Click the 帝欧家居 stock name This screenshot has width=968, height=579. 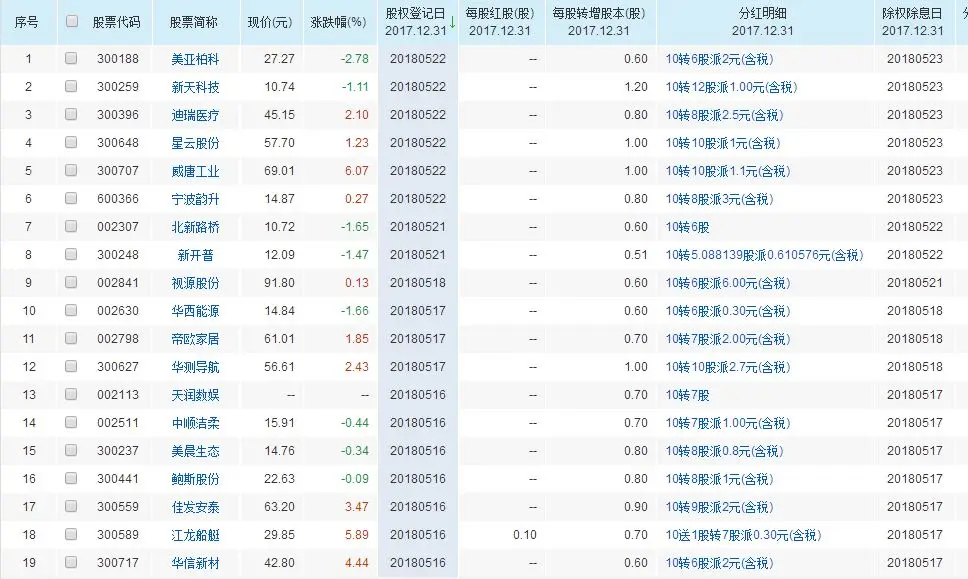[x=198, y=338]
